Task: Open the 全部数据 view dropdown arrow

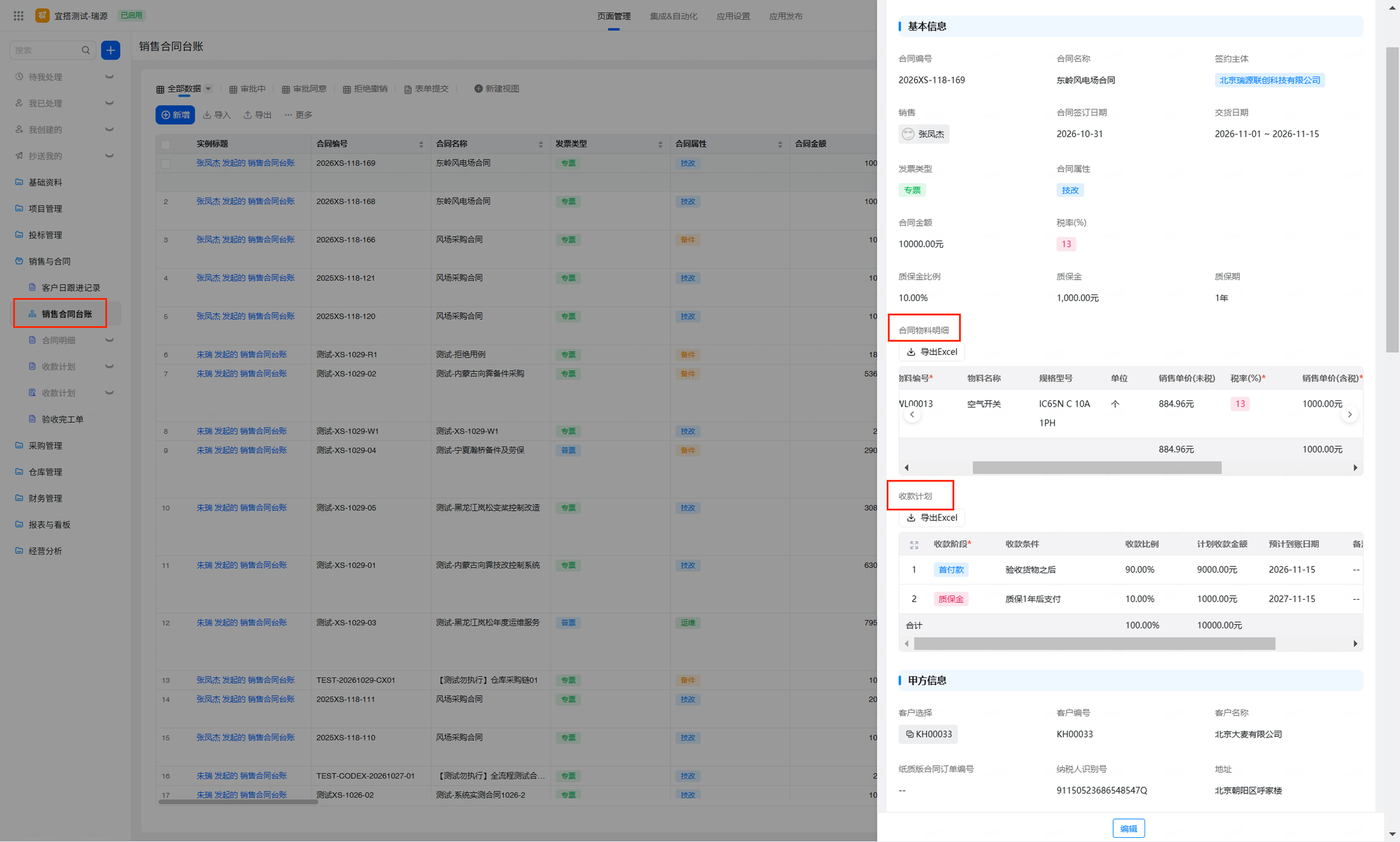Action: click(208, 89)
